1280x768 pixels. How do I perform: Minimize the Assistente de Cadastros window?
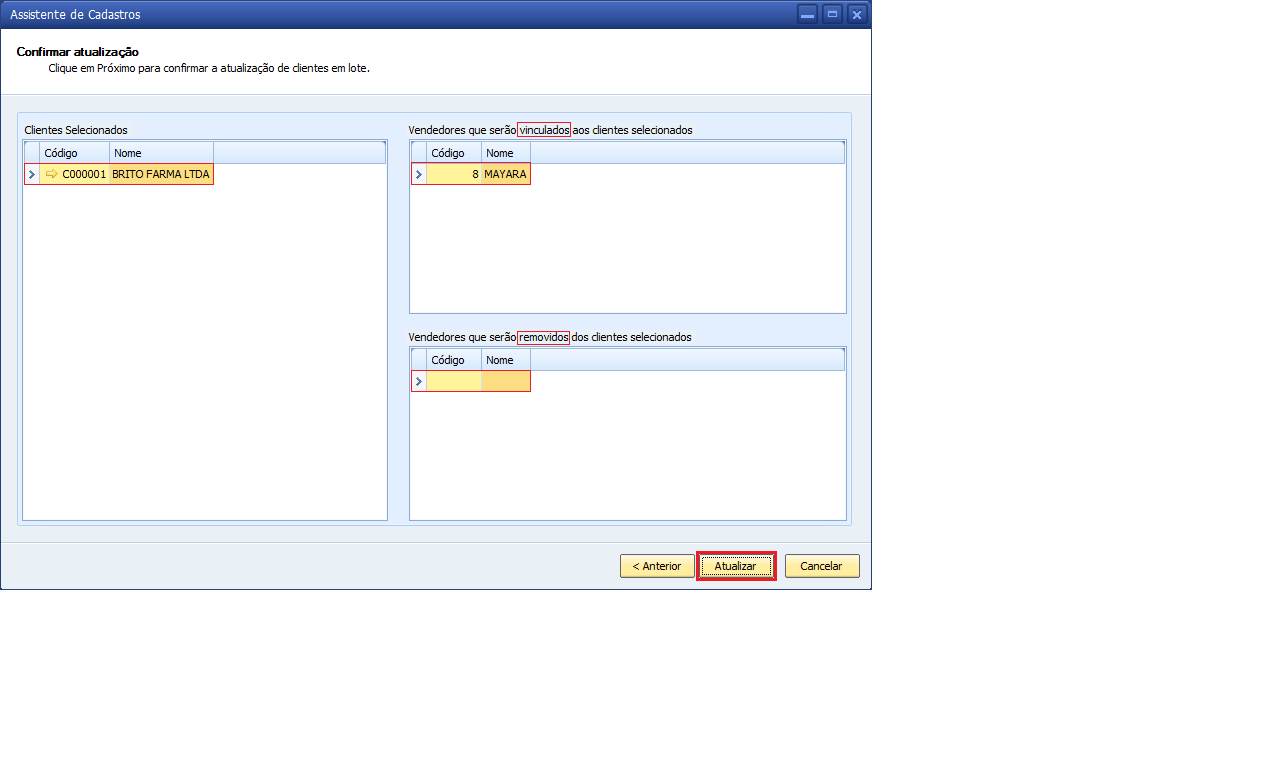pos(807,14)
